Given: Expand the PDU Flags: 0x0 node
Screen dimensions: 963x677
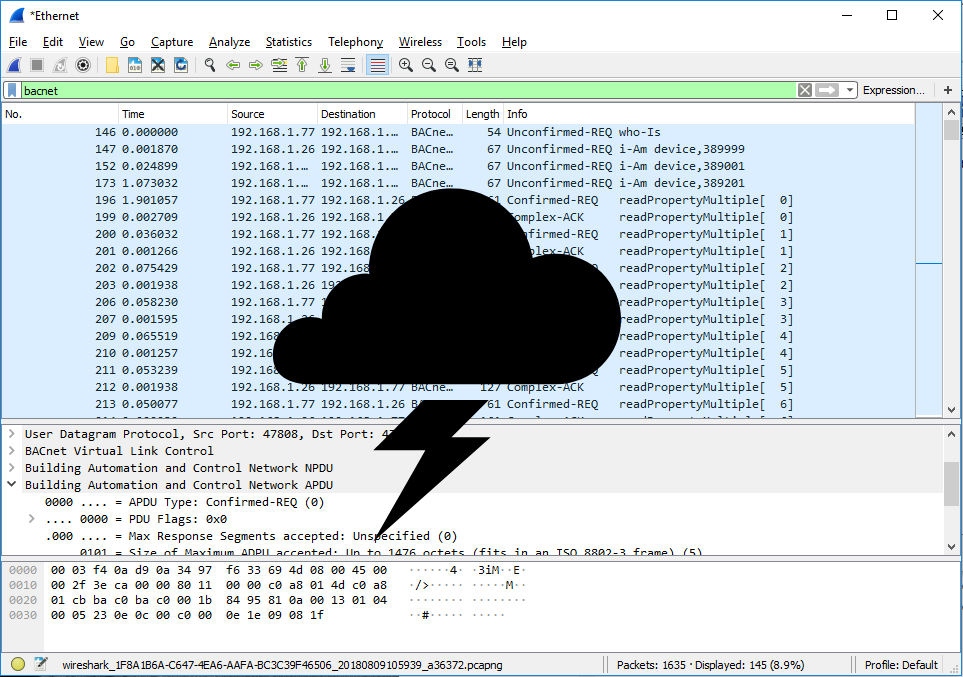Looking at the screenshot, I should [x=31, y=519].
